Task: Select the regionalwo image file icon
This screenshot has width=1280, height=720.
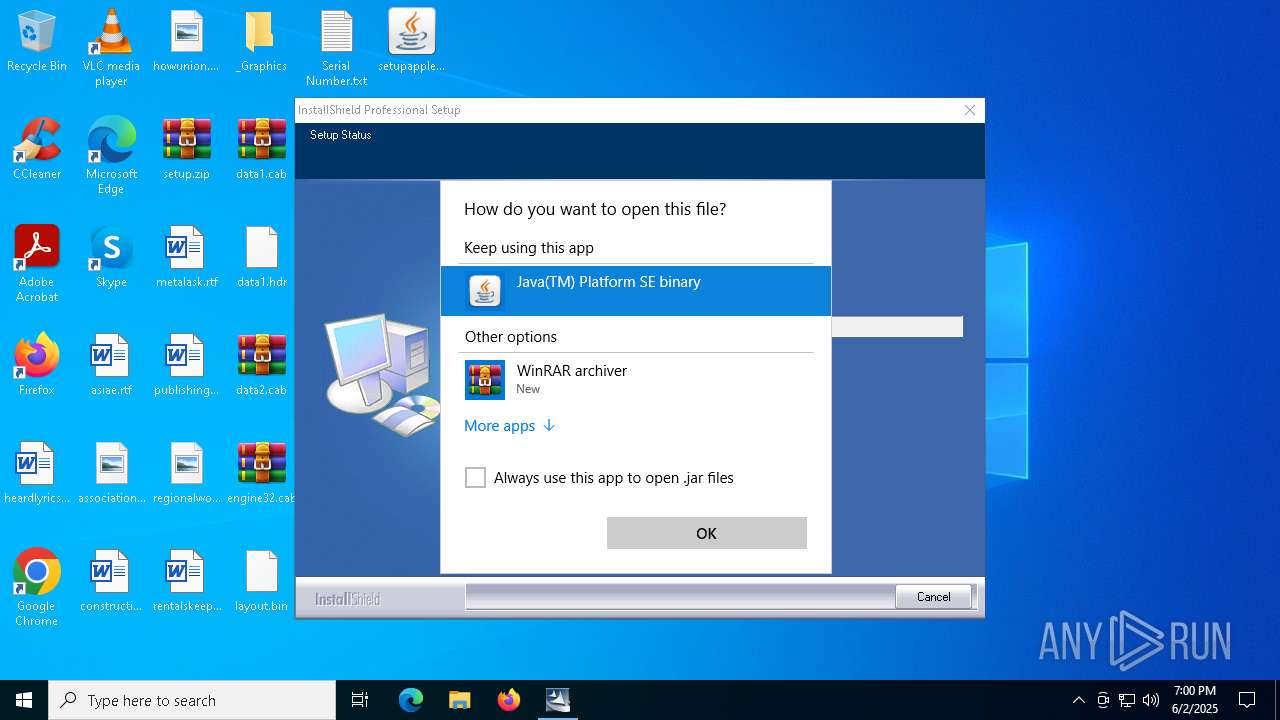Action: click(186, 474)
